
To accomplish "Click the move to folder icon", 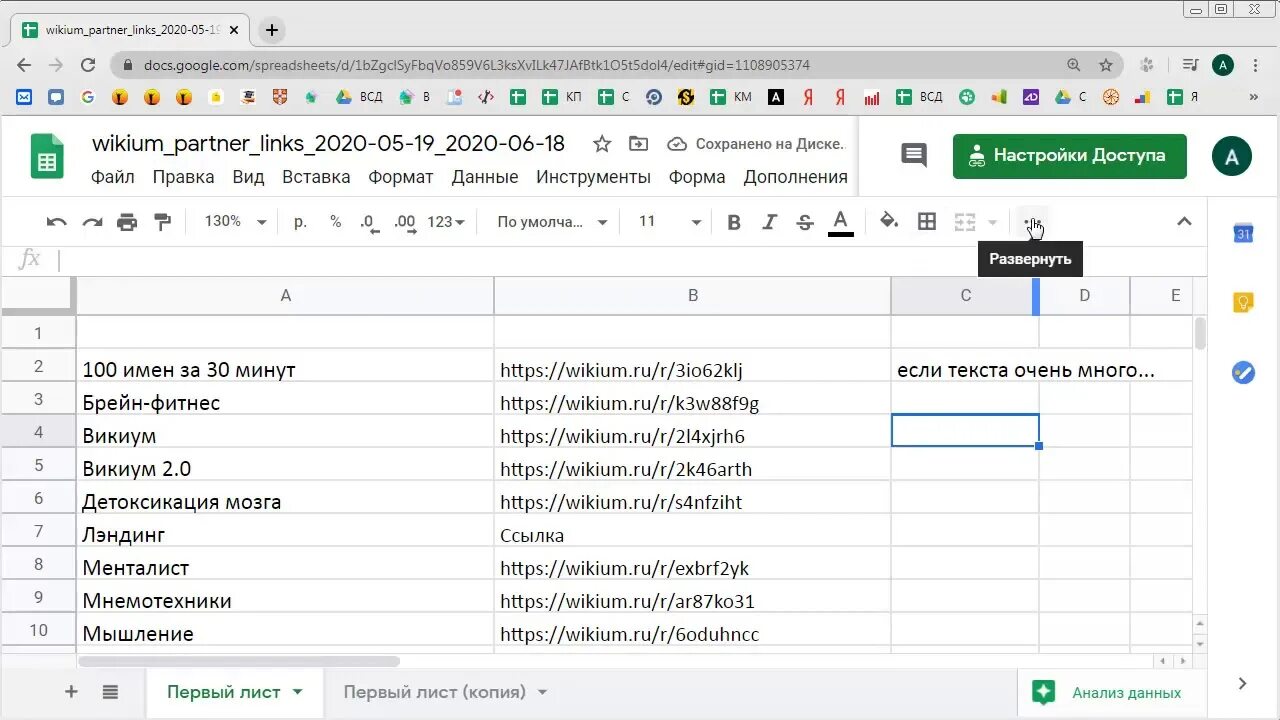I will (638, 144).
